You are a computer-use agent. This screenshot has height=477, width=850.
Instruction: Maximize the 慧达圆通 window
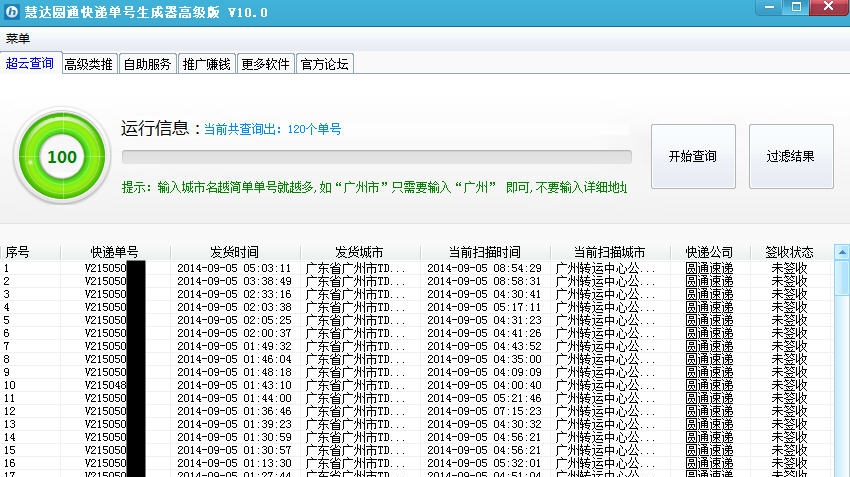click(796, 7)
